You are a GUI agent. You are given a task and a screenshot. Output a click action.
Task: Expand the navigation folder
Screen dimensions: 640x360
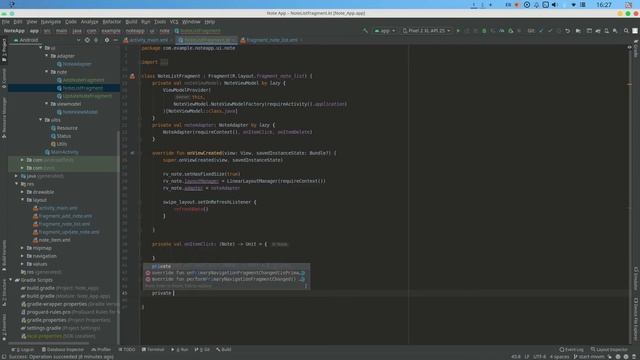click(x=22, y=256)
